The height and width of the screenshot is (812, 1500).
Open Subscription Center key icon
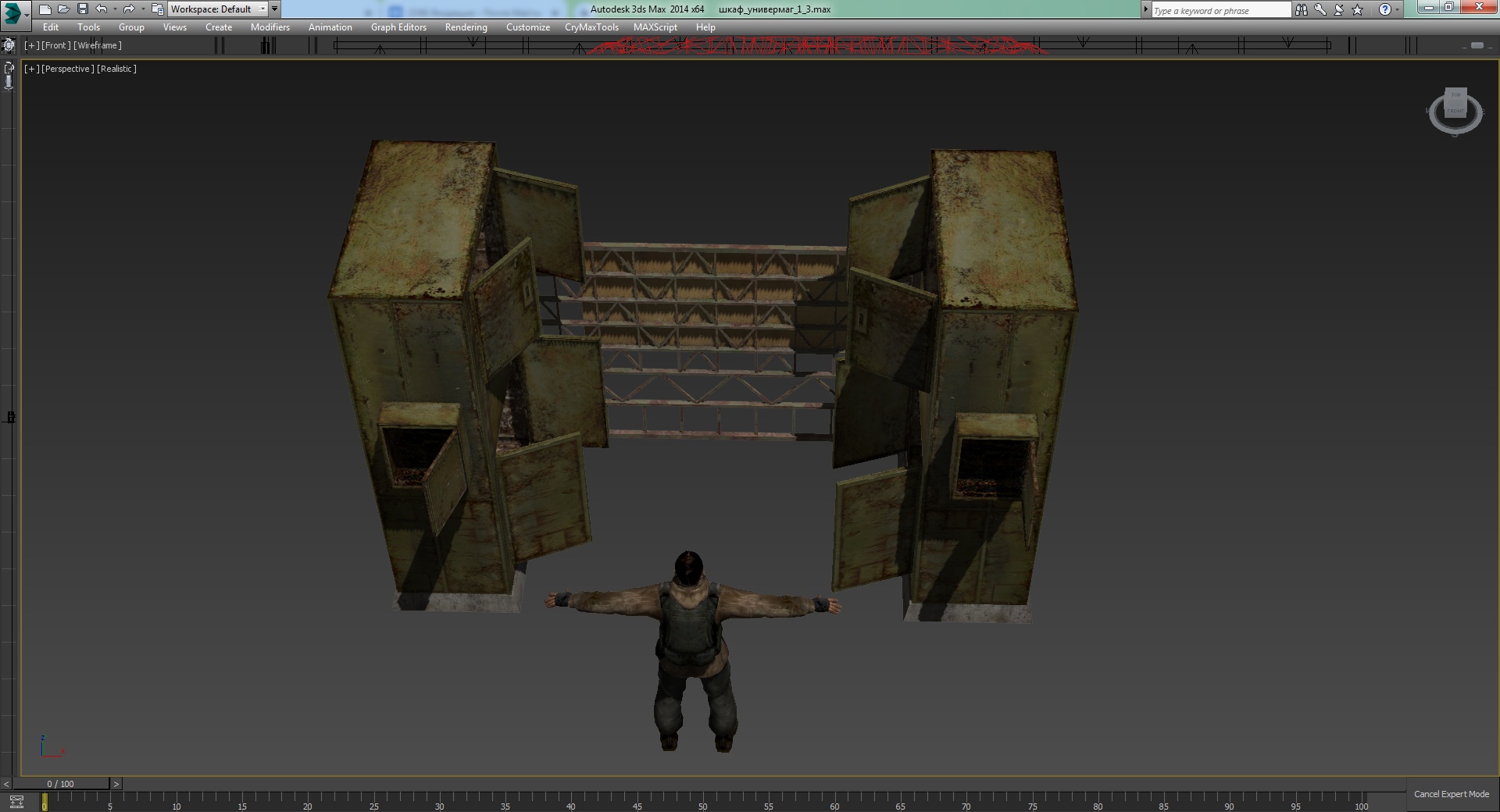tap(1320, 9)
